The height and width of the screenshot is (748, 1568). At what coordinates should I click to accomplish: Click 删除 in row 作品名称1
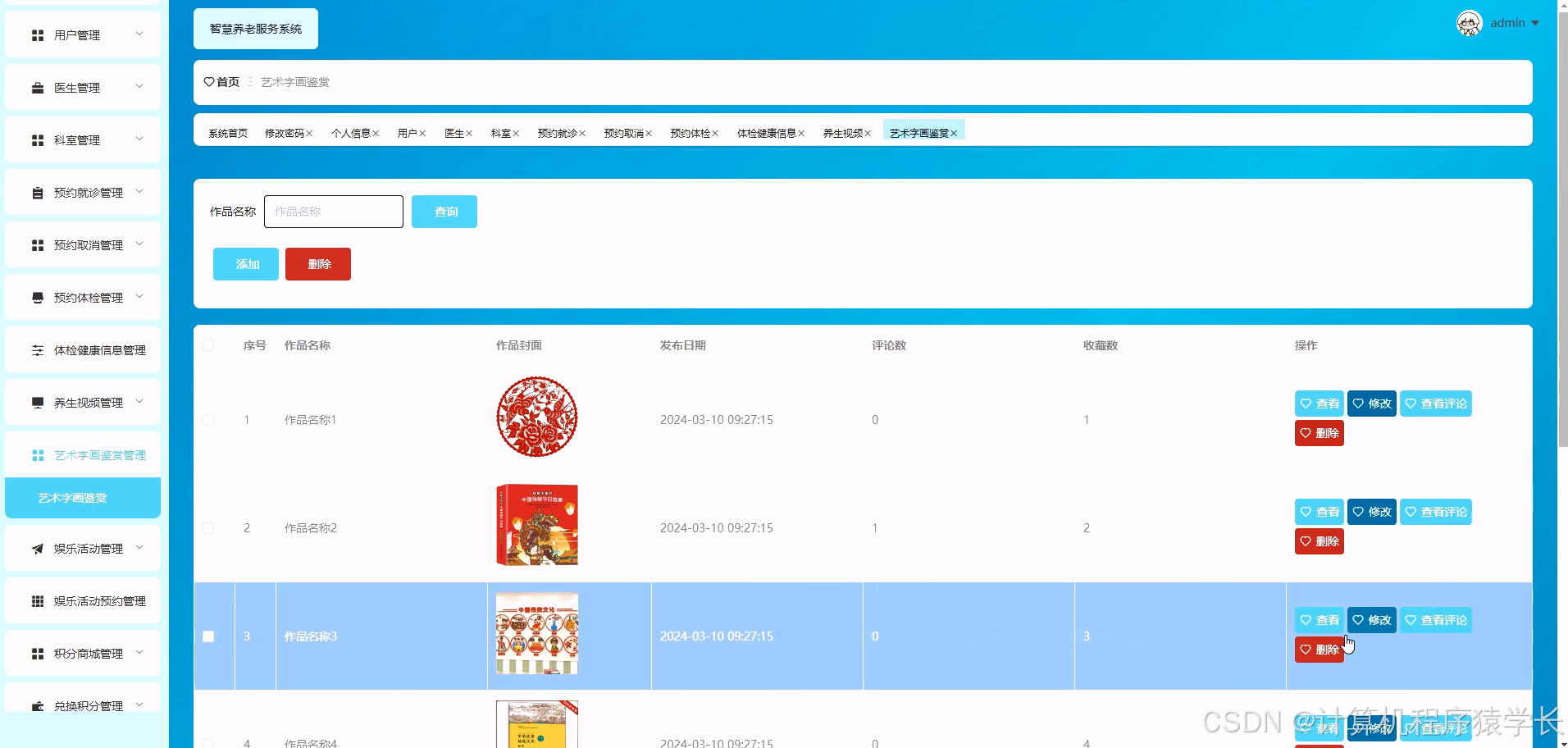click(1320, 433)
